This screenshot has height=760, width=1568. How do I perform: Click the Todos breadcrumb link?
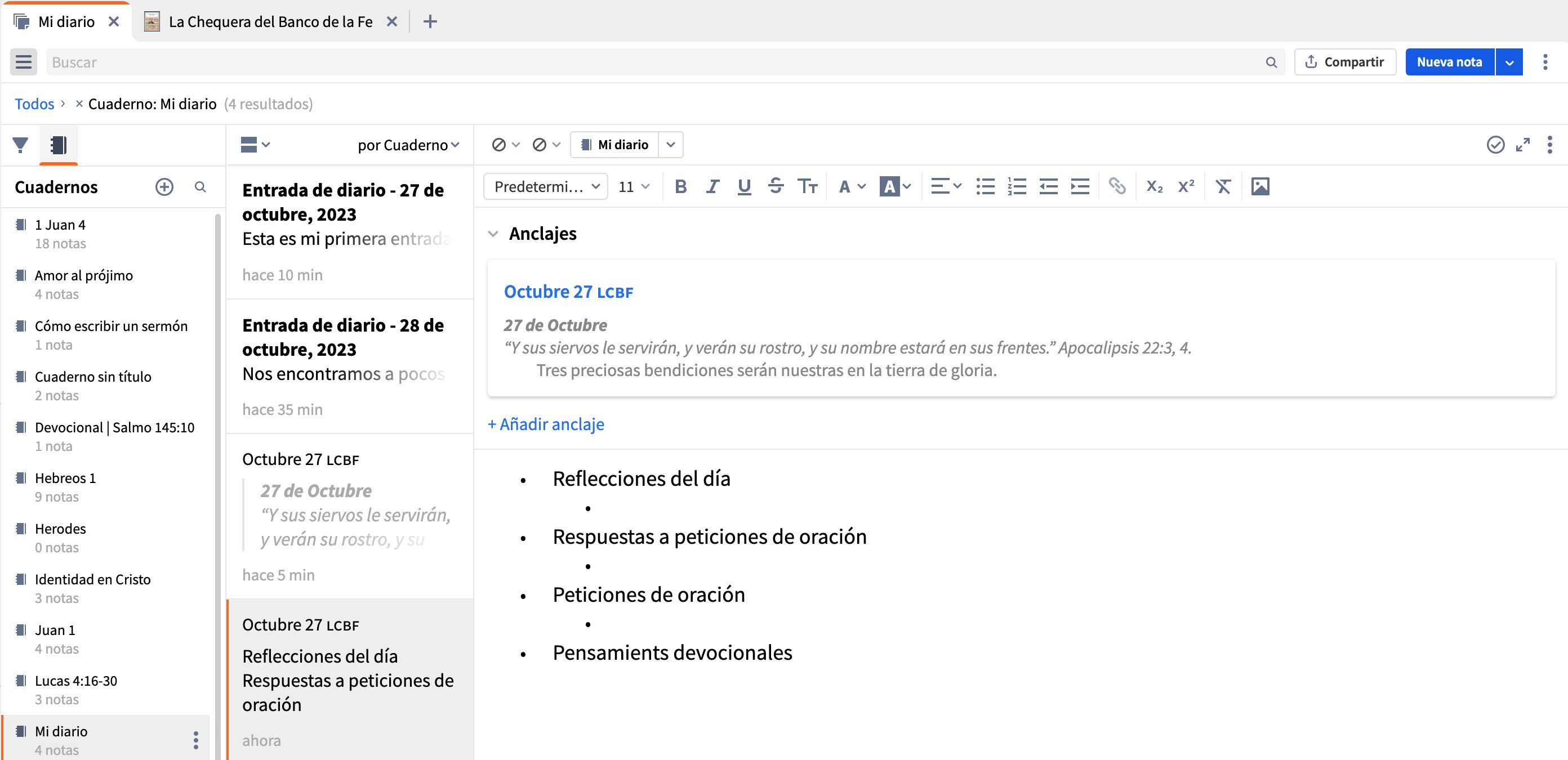click(34, 104)
